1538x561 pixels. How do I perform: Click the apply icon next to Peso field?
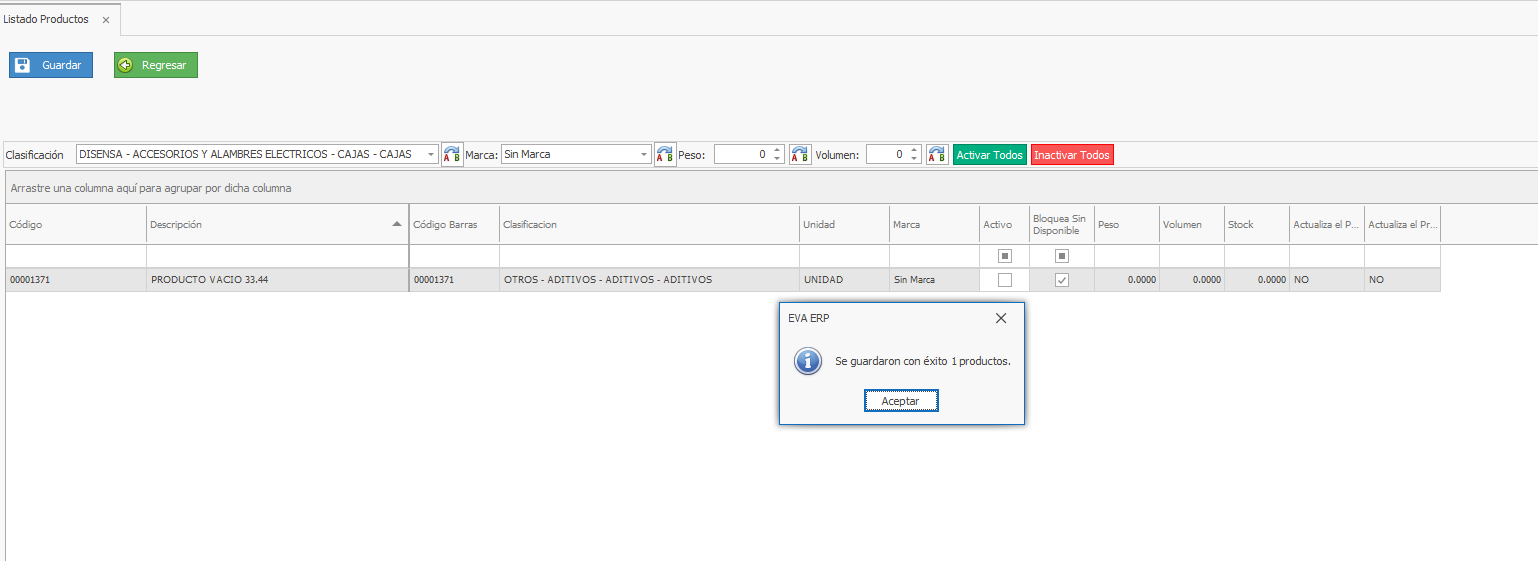tap(800, 155)
